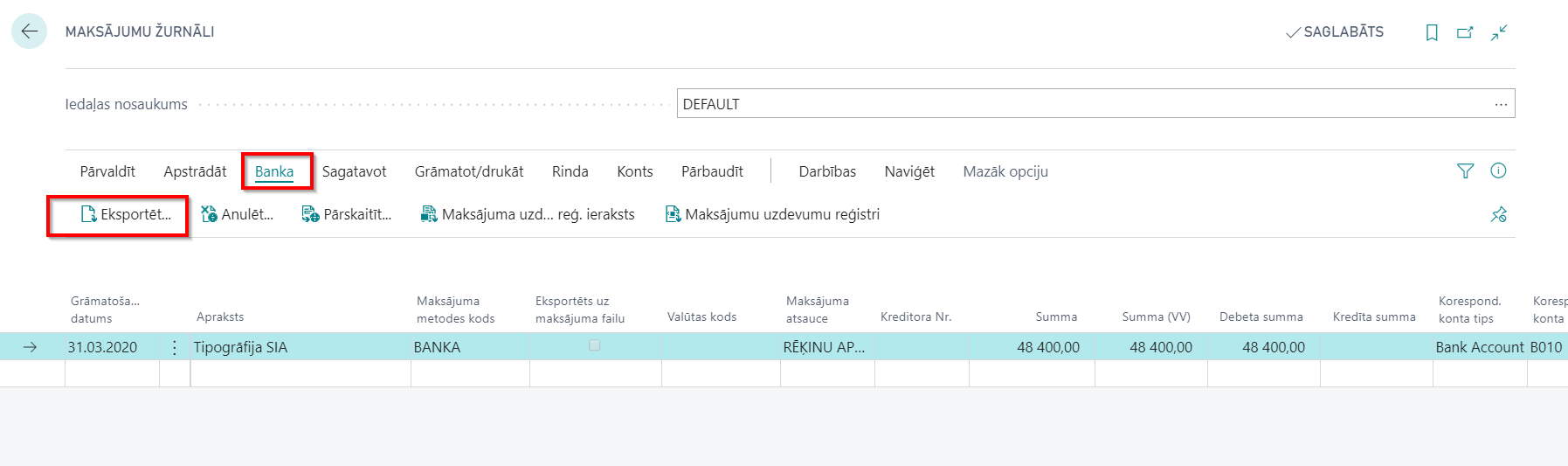Click the DEFAULT batch name field
The height and width of the screenshot is (466, 1568).
point(1095,104)
